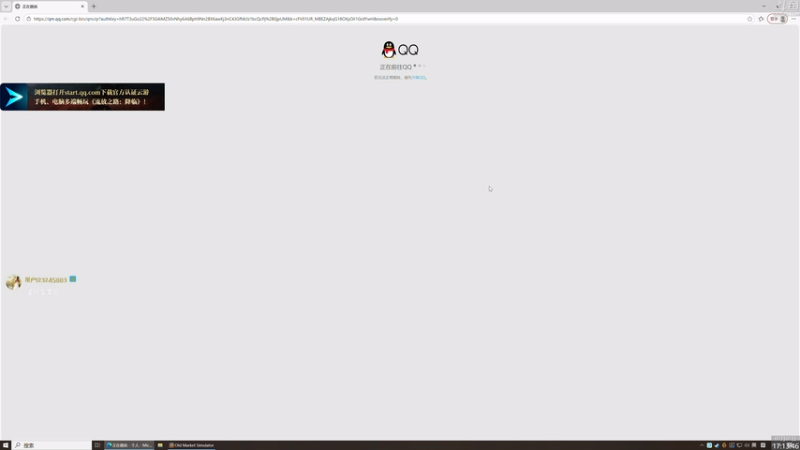Click the taskbar search box

(52, 445)
